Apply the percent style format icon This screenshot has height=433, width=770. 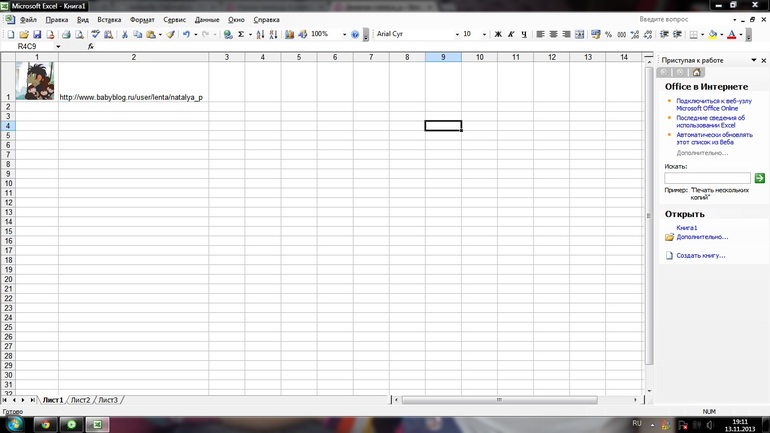pos(608,34)
